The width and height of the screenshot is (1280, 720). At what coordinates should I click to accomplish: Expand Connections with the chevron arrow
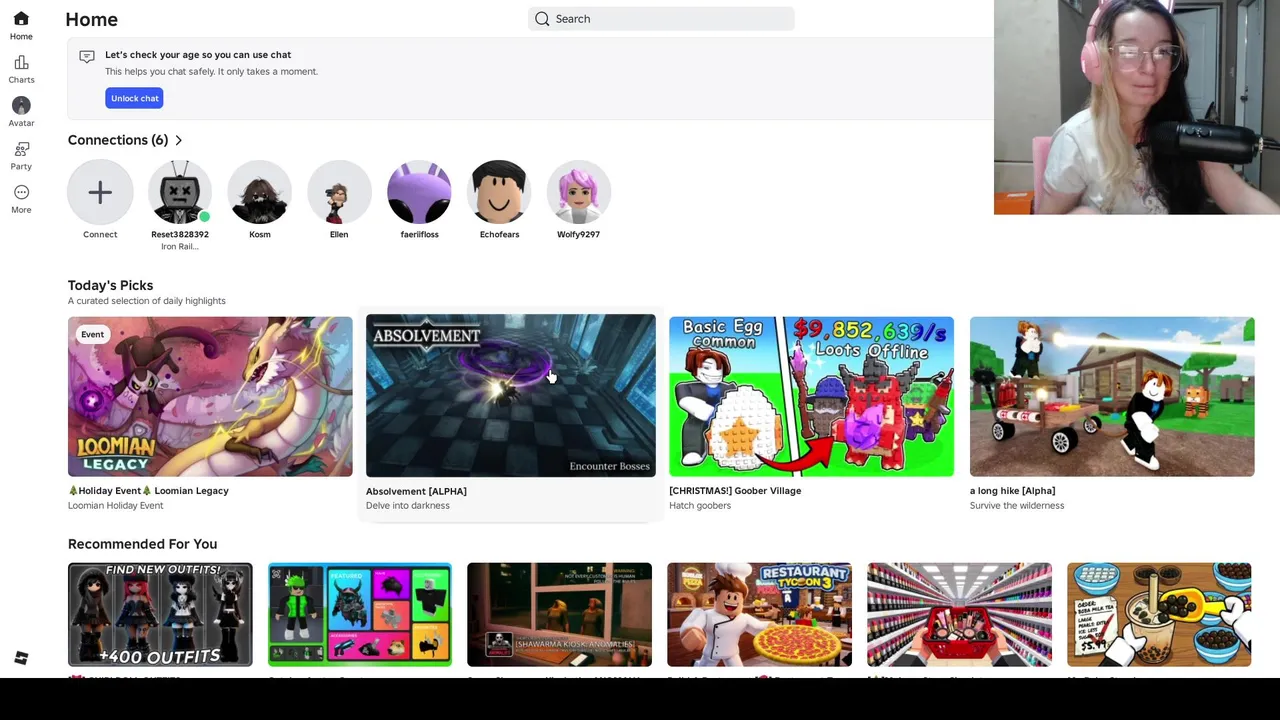[178, 140]
